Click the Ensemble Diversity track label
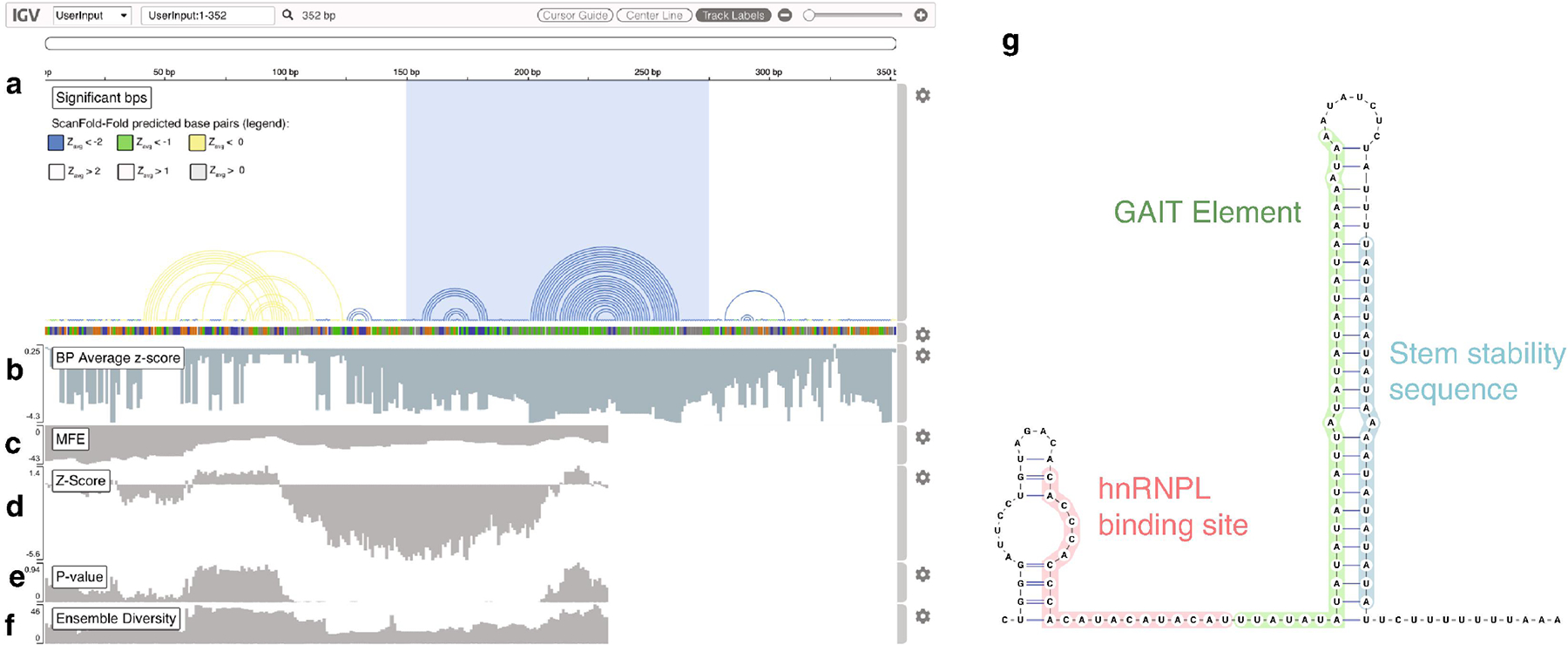 (x=117, y=618)
